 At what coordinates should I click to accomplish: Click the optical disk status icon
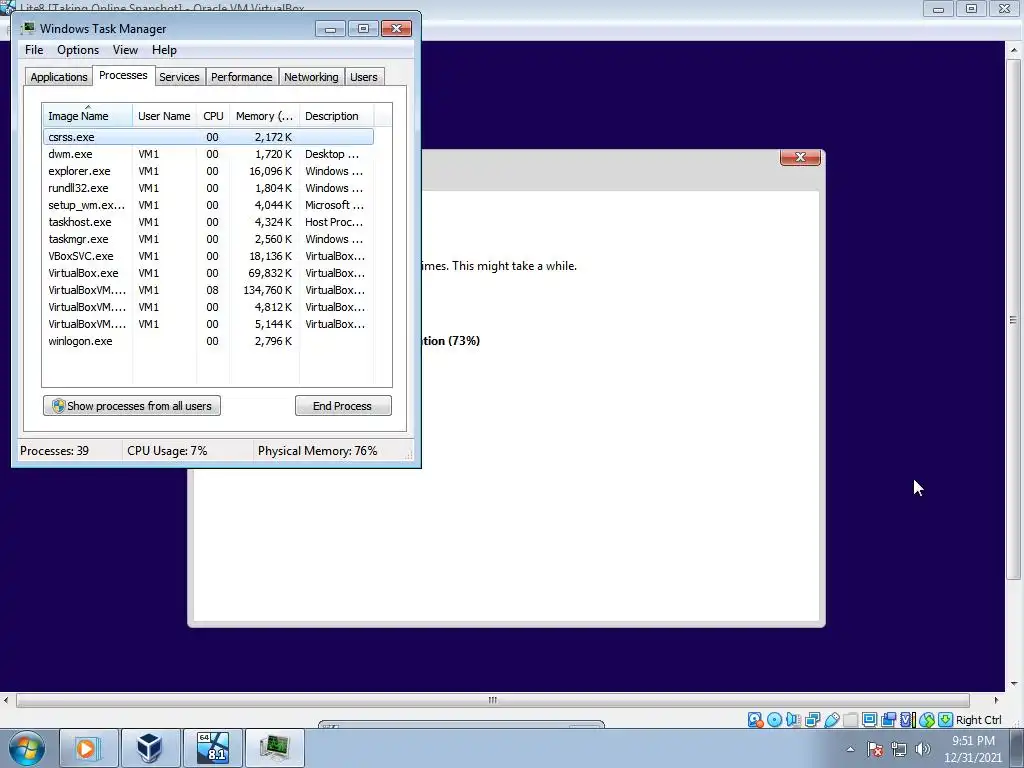tap(775, 720)
